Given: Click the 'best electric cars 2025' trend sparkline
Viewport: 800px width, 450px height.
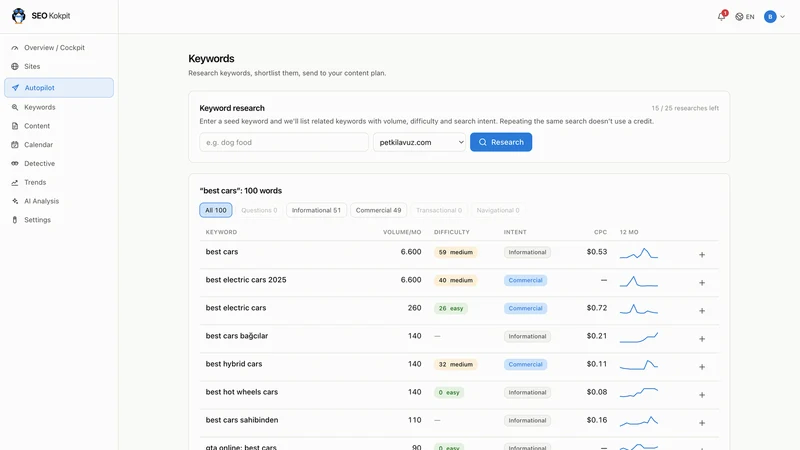Looking at the screenshot, I should pyautogui.click(x=639, y=281).
